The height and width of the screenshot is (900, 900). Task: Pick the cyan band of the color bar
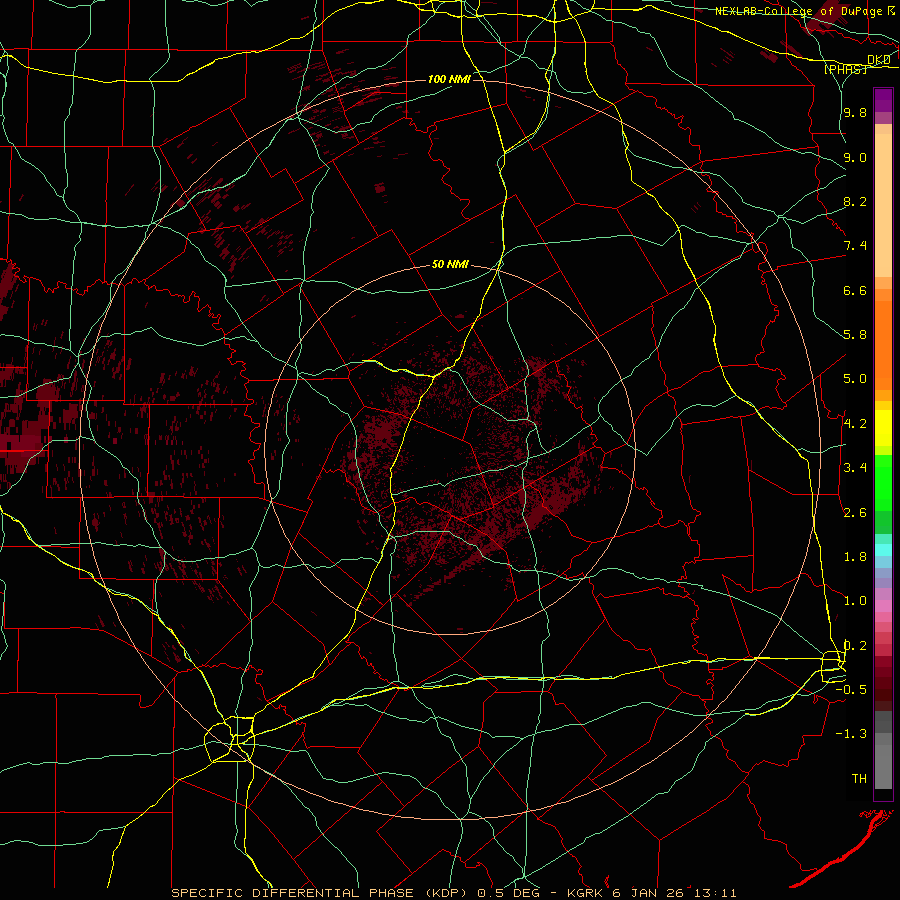[x=883, y=550]
